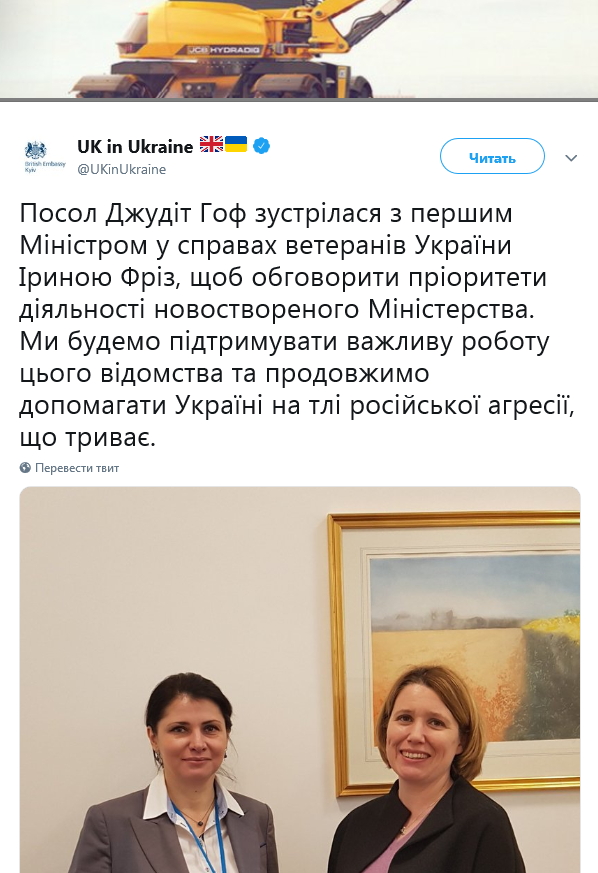Click the woman in gray blazer
The width and height of the screenshot is (598, 873).
178,777
